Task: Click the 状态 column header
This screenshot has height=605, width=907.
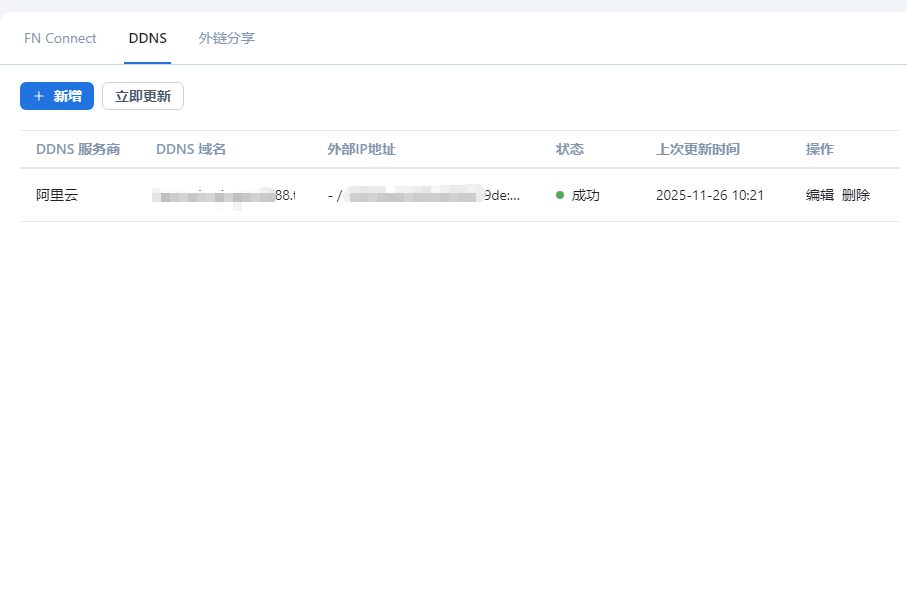Action: coord(570,149)
